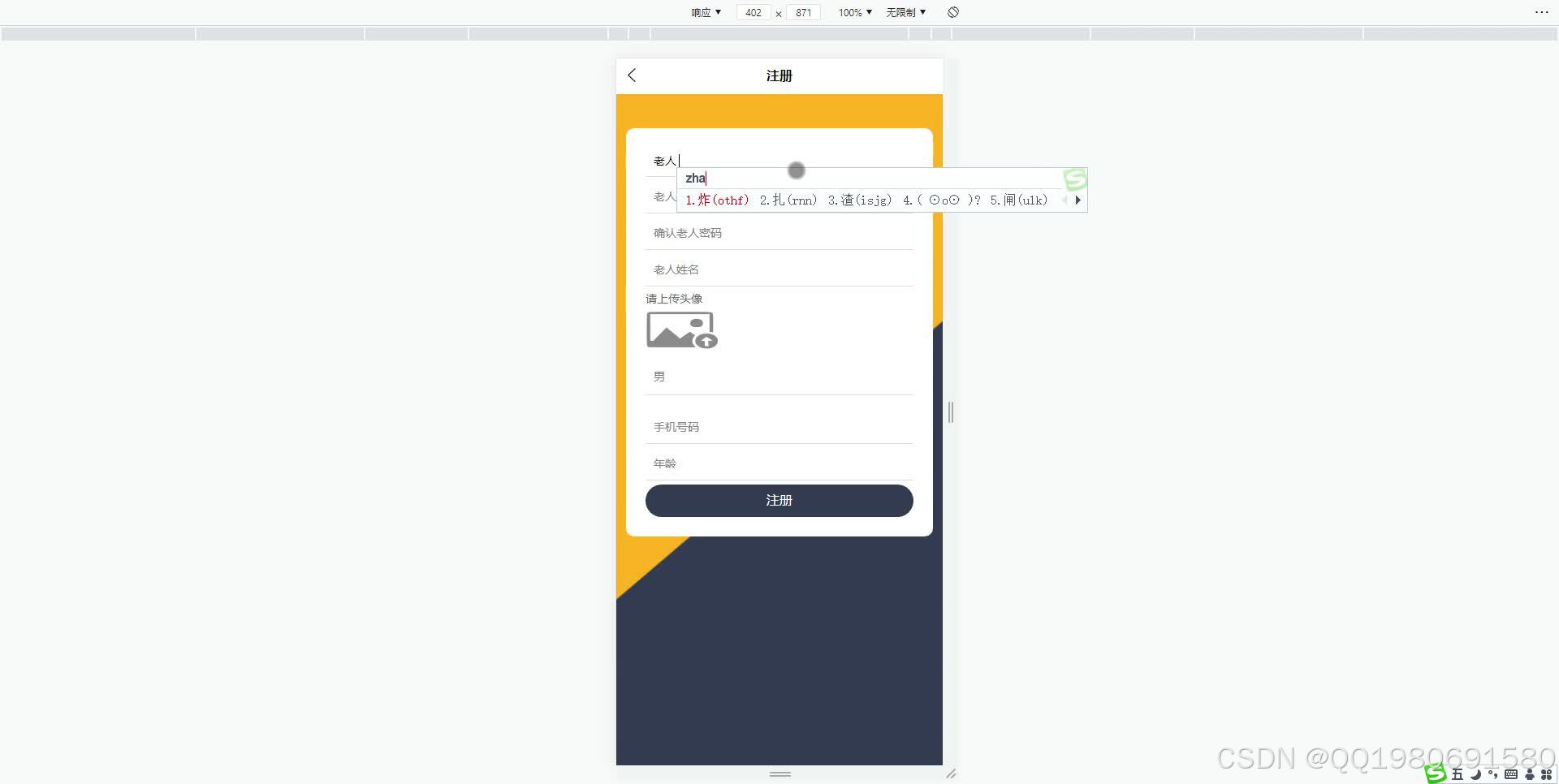
Task: Select candidate 3 渣(isjg)
Action: click(860, 200)
